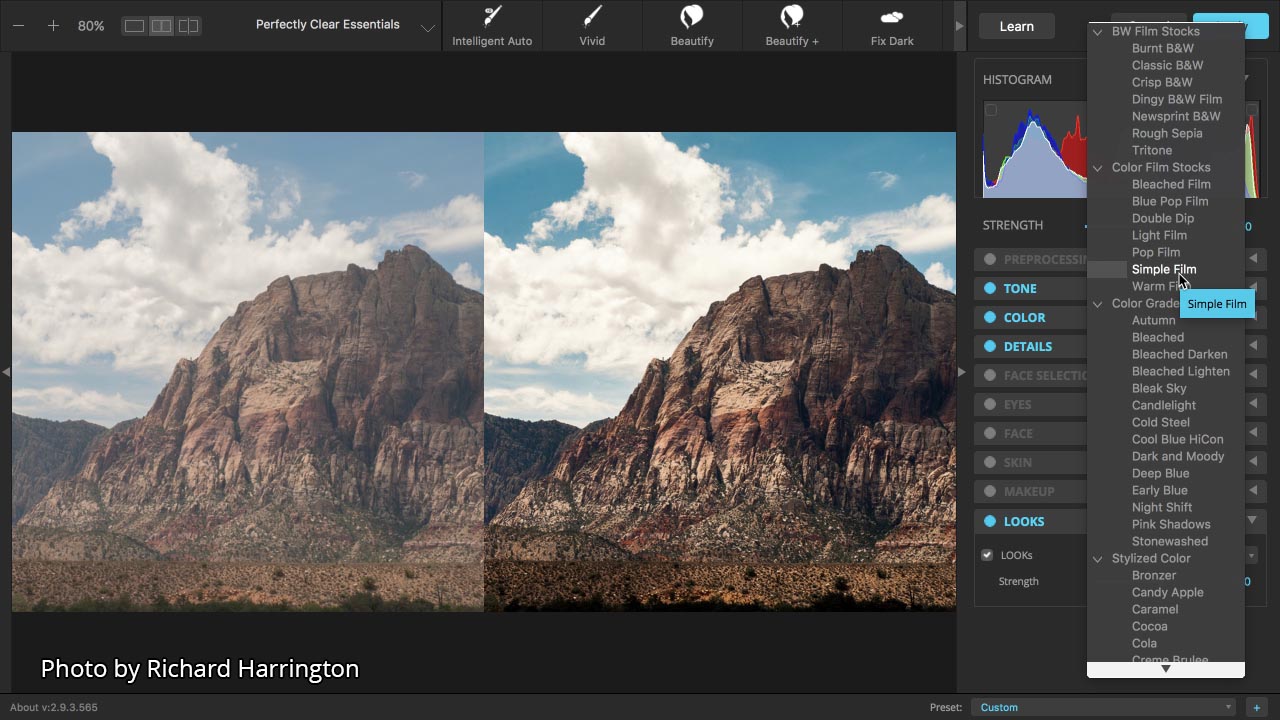1280x720 pixels.
Task: Zoom out with the minus icon
Action: click(19, 26)
